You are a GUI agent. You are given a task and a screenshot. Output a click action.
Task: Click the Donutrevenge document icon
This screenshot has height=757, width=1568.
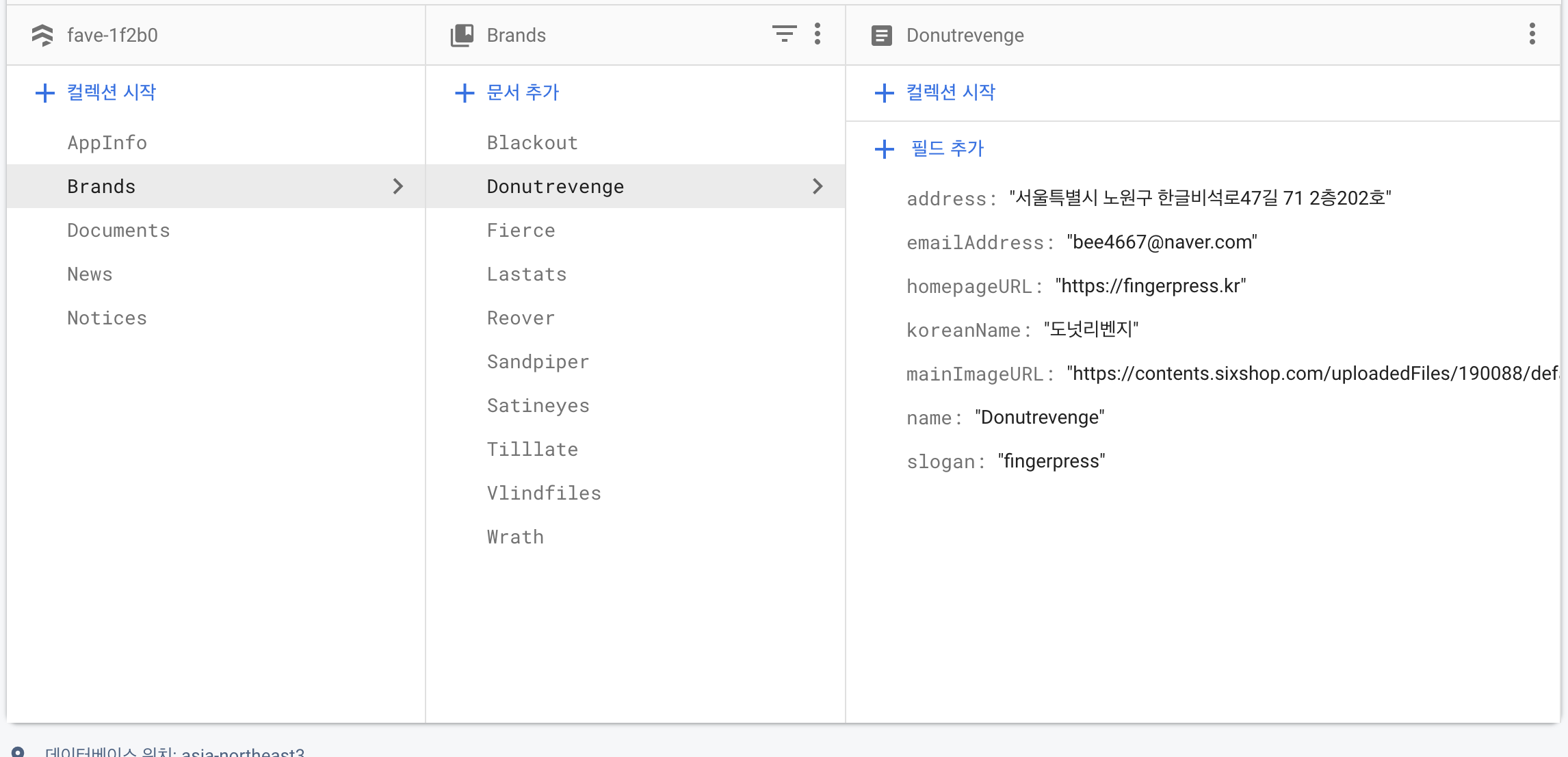(882, 35)
